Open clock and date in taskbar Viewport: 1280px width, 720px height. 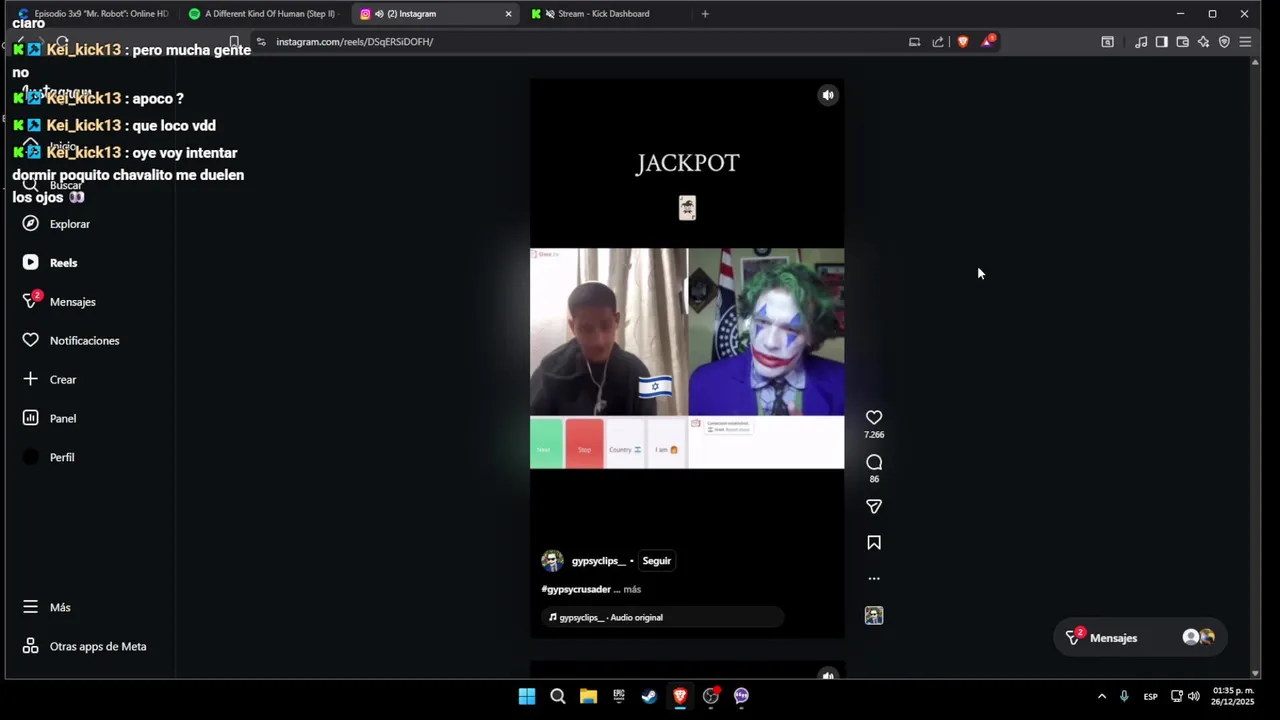coord(1233,696)
